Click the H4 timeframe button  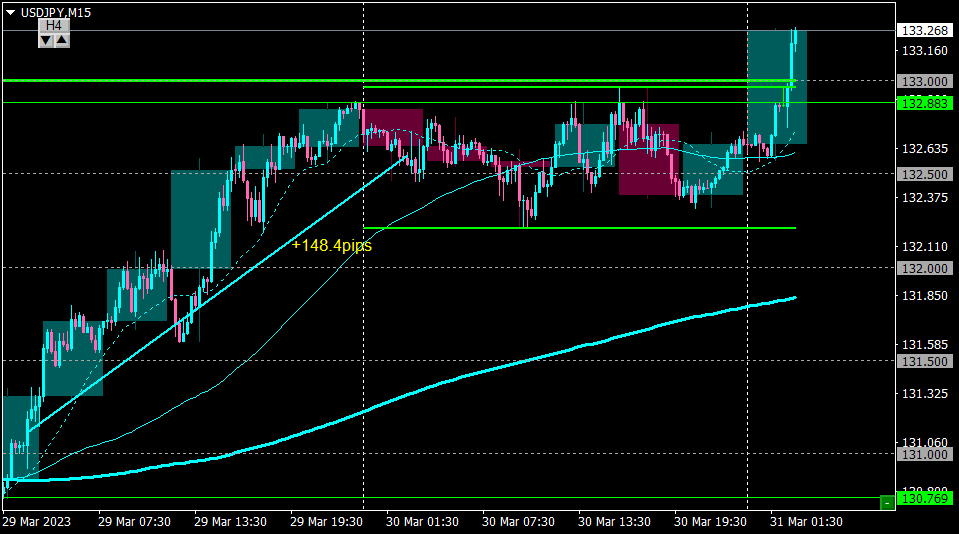click(x=54, y=25)
